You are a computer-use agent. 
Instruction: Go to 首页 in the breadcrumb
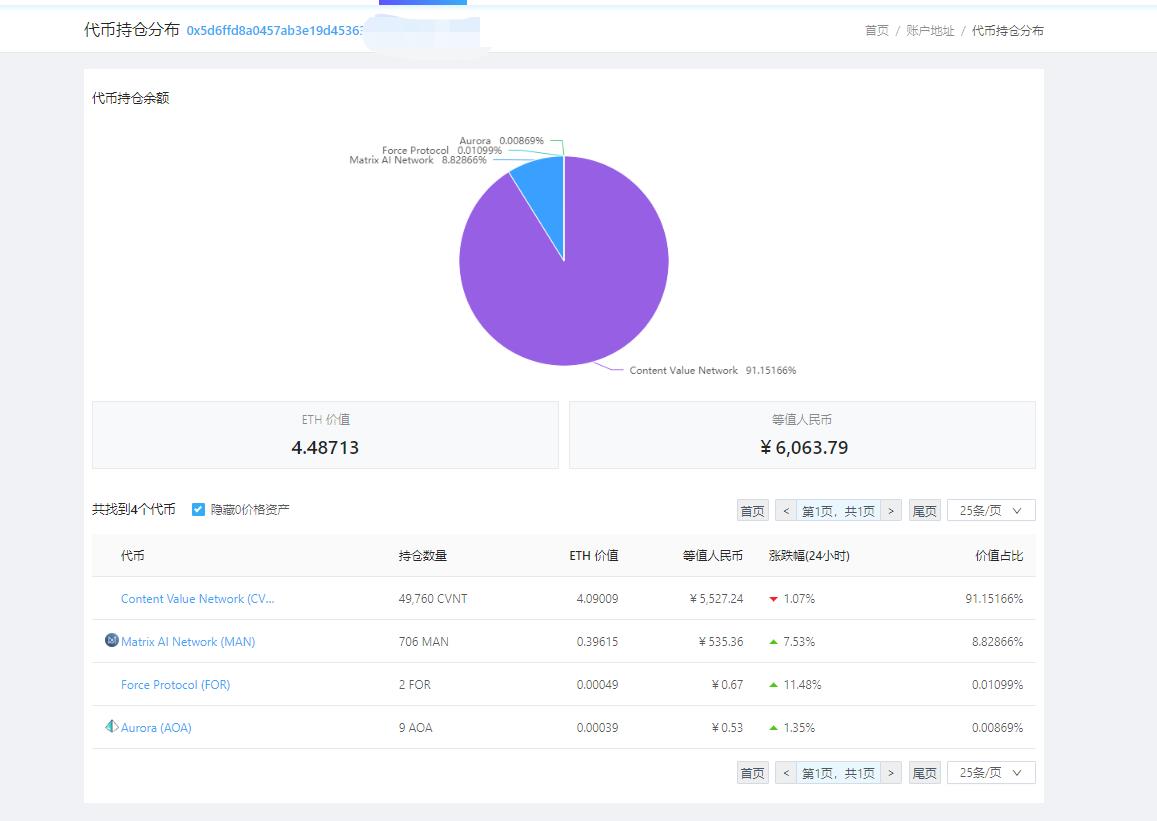click(x=877, y=30)
